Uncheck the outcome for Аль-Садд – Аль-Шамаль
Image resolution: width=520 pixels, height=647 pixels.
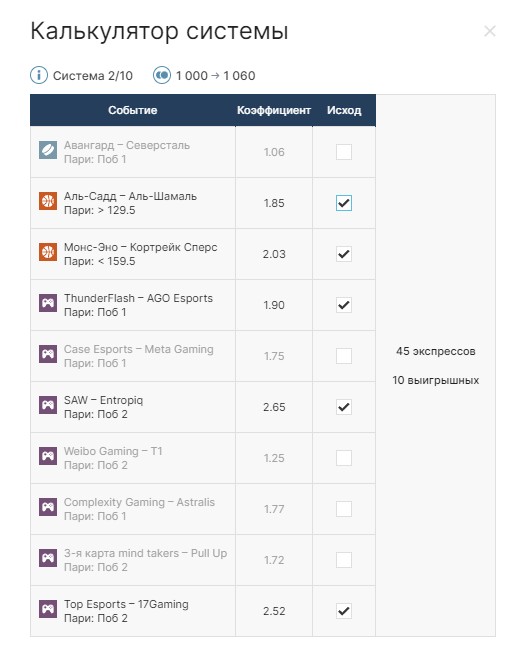(344, 203)
